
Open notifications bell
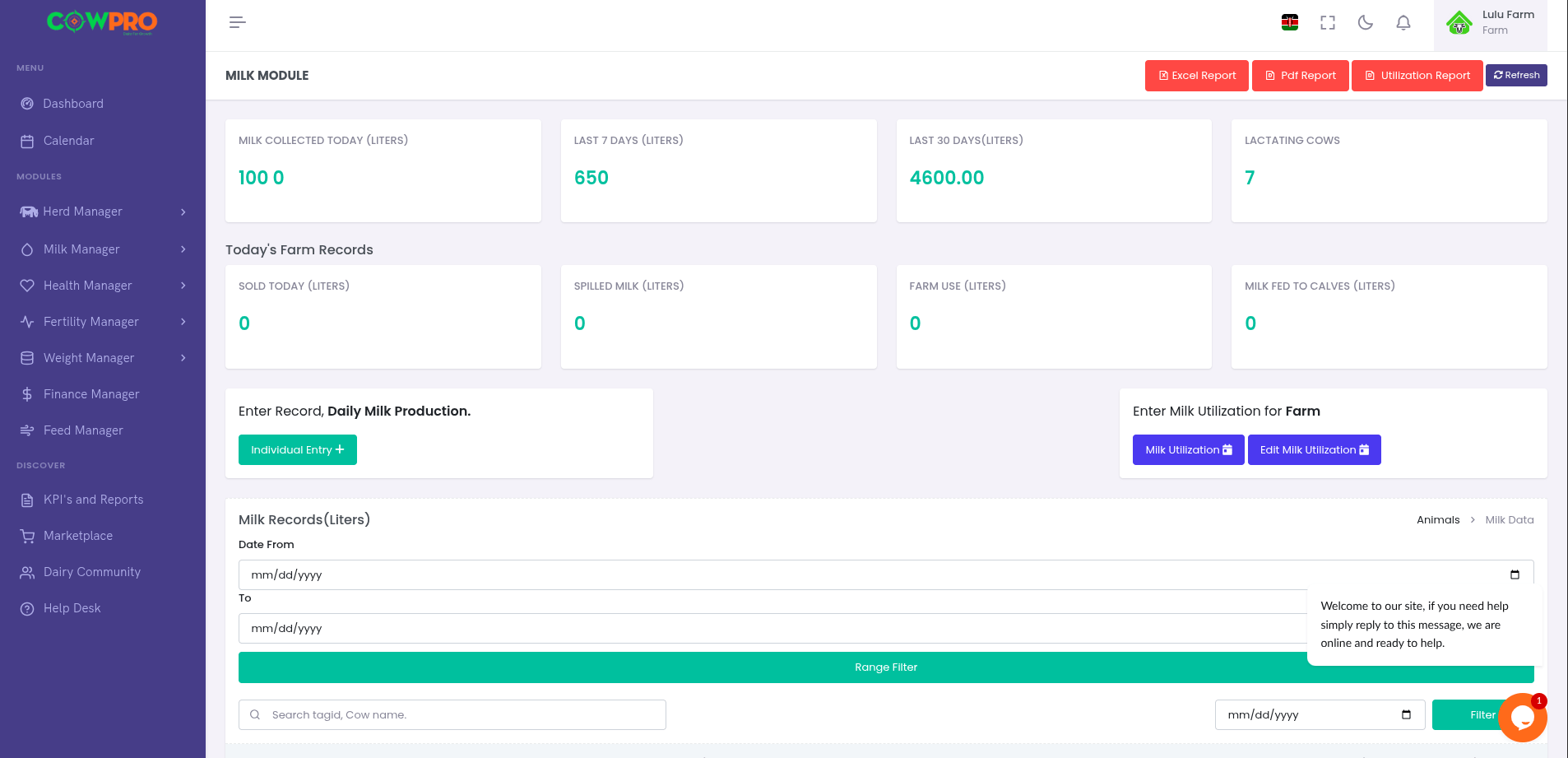(x=1403, y=23)
